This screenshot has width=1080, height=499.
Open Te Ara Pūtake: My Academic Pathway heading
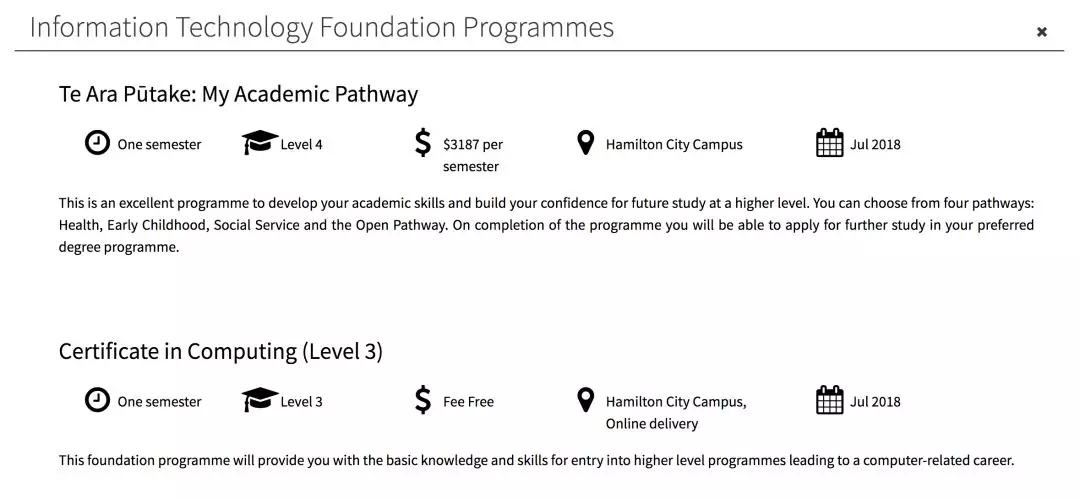(x=238, y=94)
